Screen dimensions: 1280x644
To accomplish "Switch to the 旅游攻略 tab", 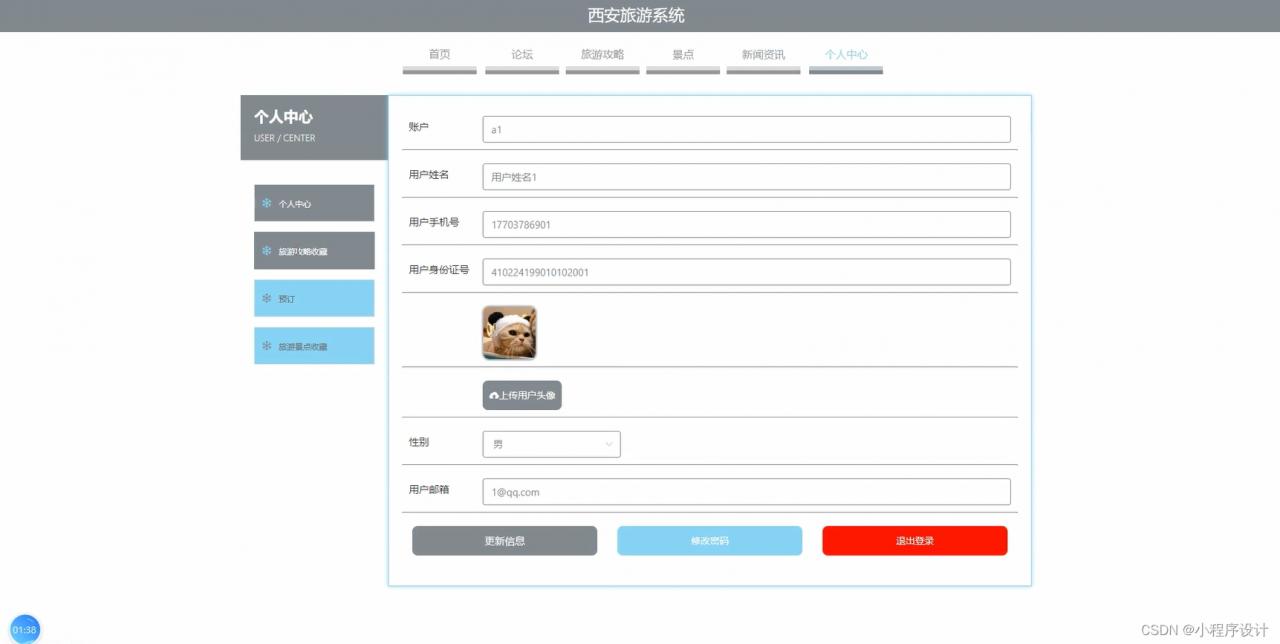I will tap(602, 56).
